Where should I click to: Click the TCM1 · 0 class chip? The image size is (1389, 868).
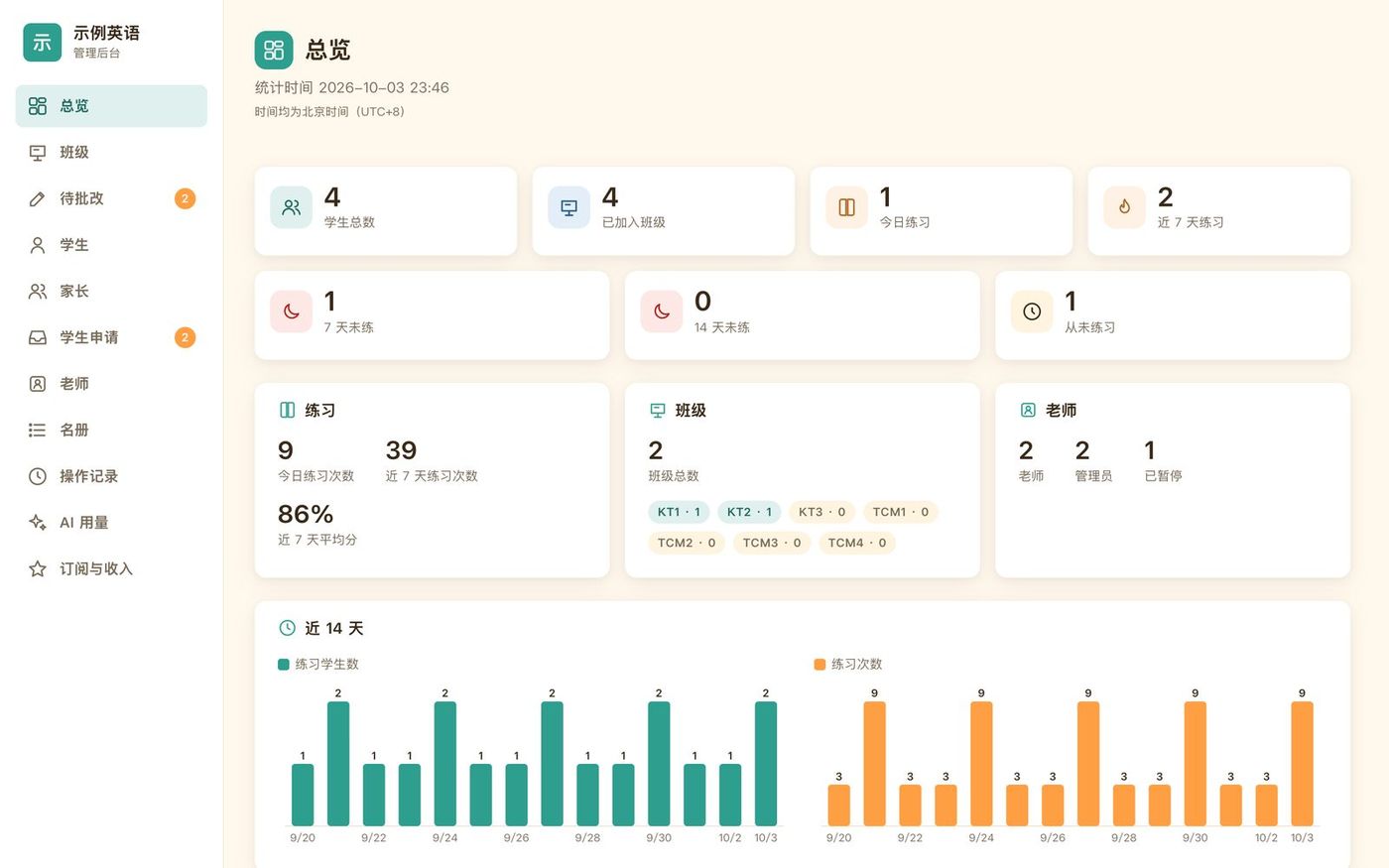point(900,512)
